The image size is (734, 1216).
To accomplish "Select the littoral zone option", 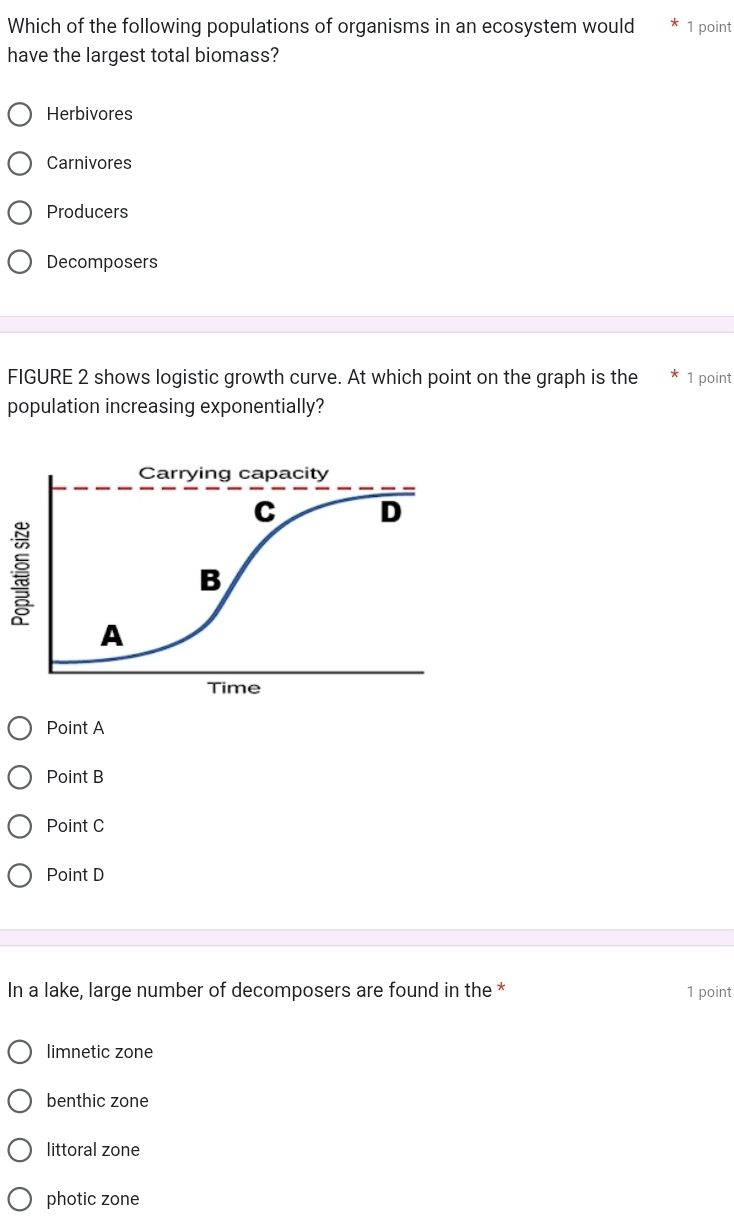I will point(19,1150).
